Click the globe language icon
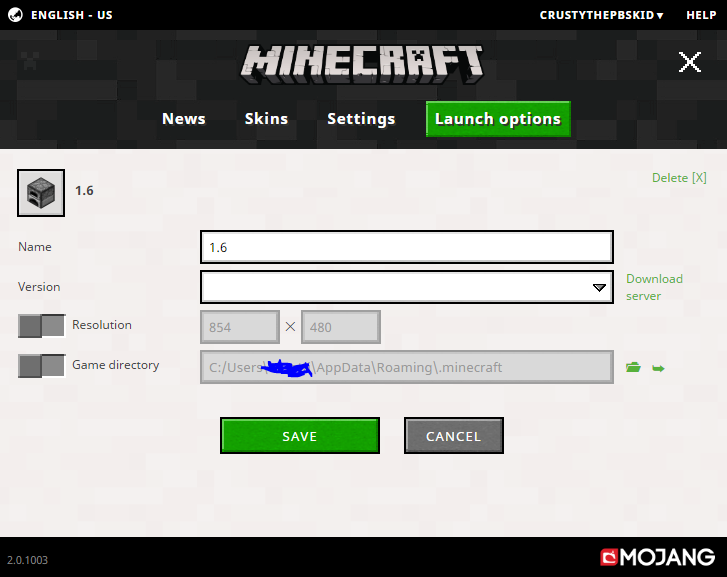 pos(15,15)
